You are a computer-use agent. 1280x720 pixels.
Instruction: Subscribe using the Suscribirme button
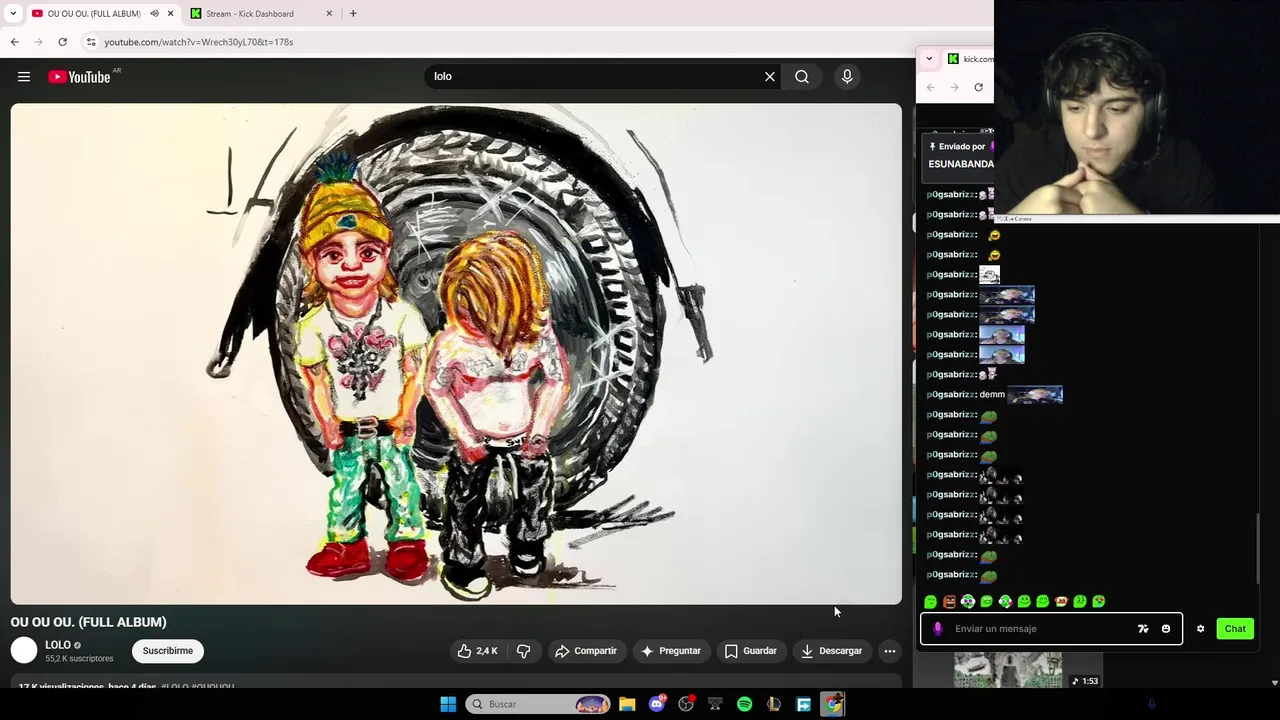click(168, 651)
